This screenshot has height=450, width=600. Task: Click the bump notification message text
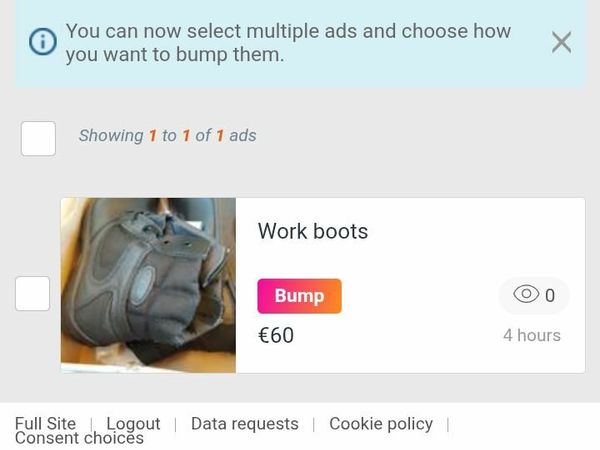(288, 43)
